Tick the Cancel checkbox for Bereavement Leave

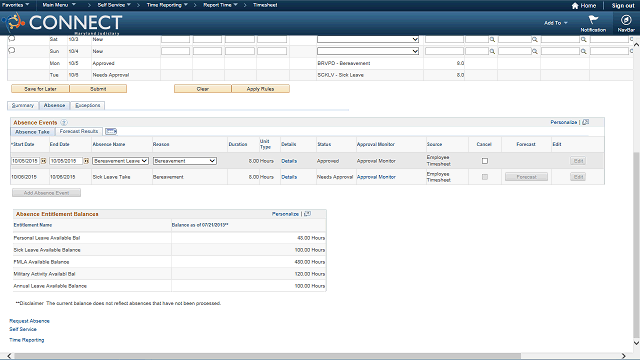tap(484, 161)
